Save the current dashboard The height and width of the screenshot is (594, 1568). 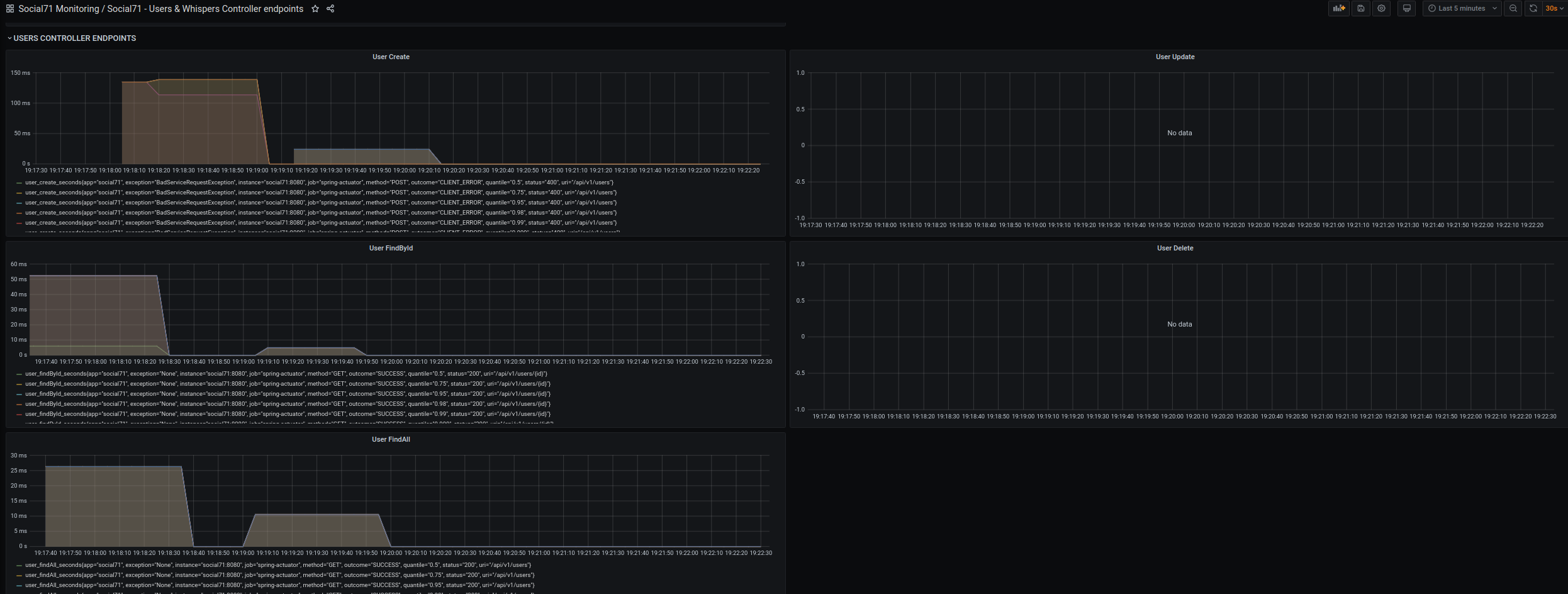[1360, 8]
